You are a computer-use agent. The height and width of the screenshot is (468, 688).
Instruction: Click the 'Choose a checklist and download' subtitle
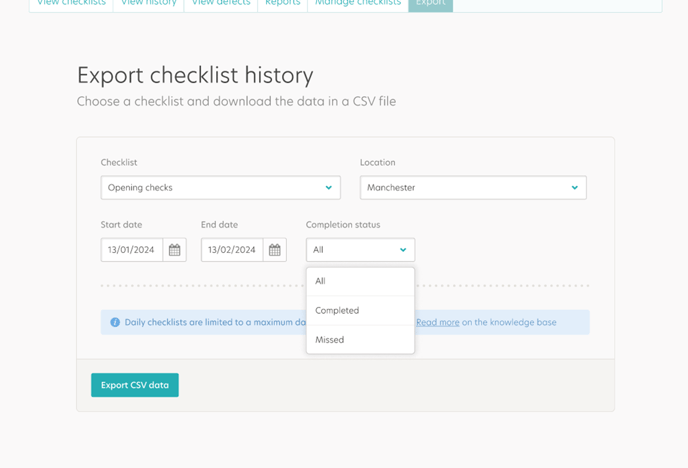click(236, 101)
